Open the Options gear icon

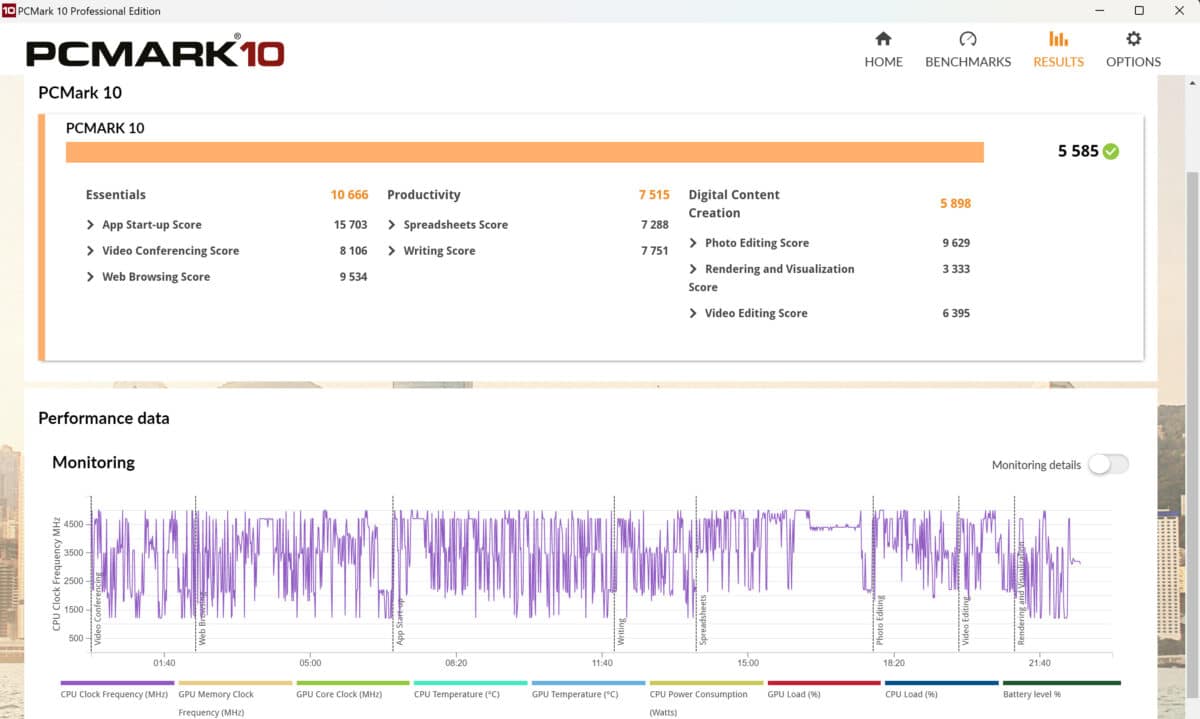(1133, 39)
